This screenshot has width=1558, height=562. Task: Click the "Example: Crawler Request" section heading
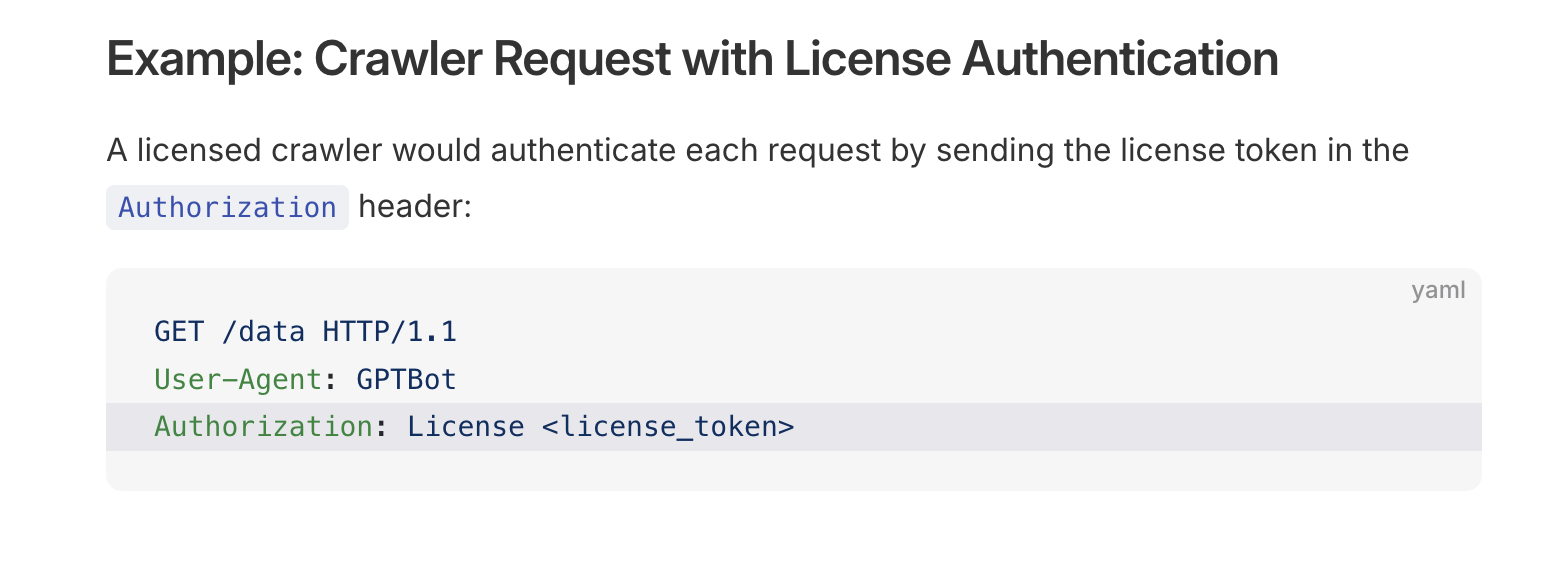point(692,60)
